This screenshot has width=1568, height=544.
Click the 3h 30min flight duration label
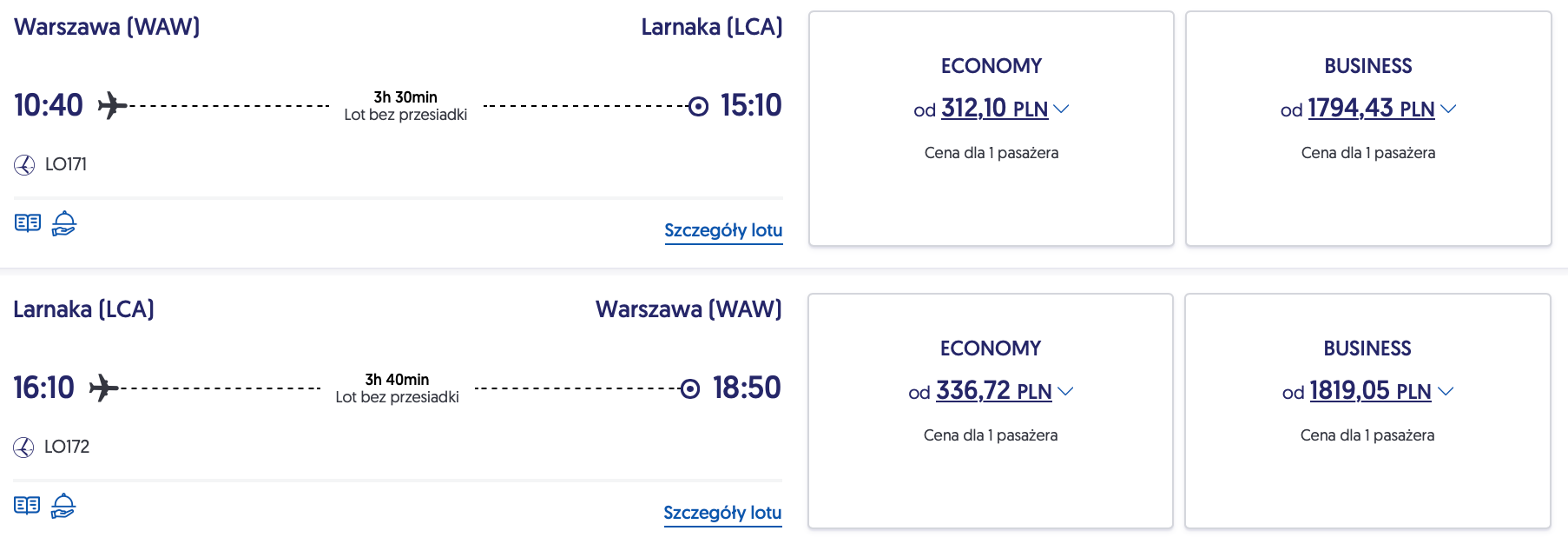pos(405,97)
